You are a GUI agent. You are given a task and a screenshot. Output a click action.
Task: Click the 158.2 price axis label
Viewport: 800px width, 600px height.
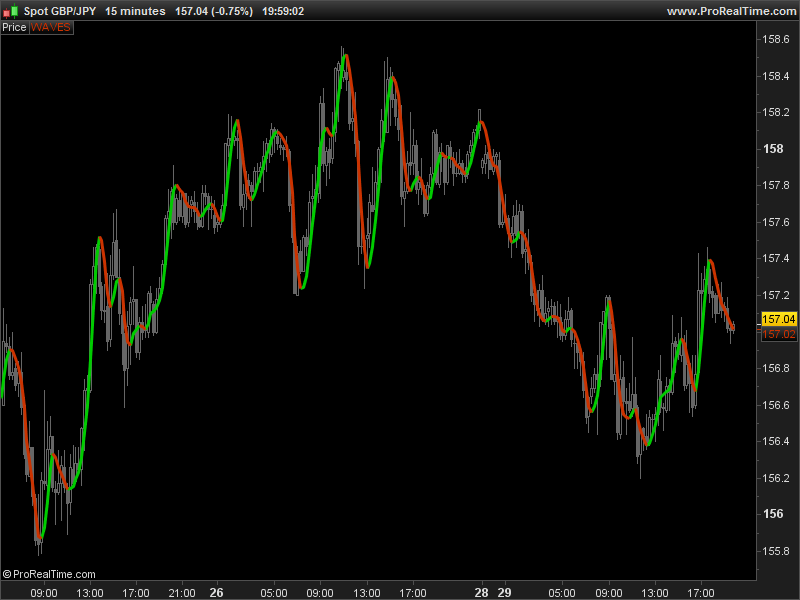pyautogui.click(x=776, y=112)
